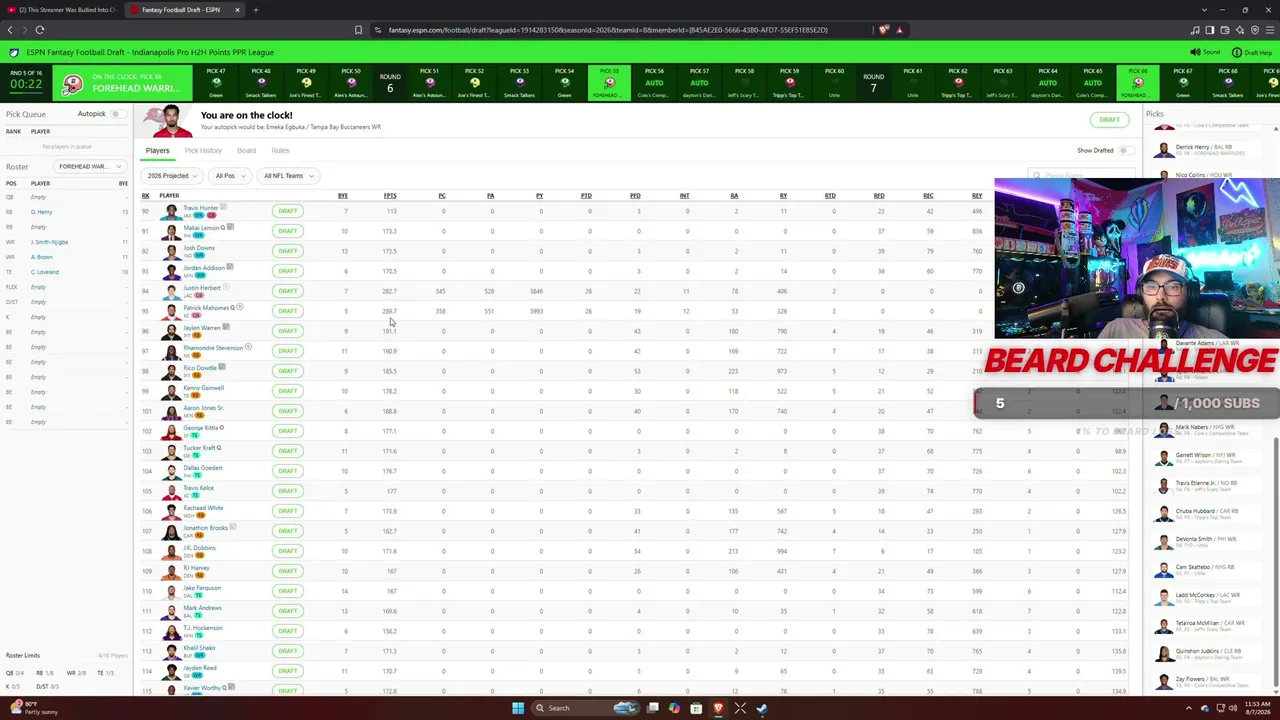Image resolution: width=1280 pixels, height=720 pixels.
Task: Open the news note icon beside Makai Lemon
Action: 230,227
